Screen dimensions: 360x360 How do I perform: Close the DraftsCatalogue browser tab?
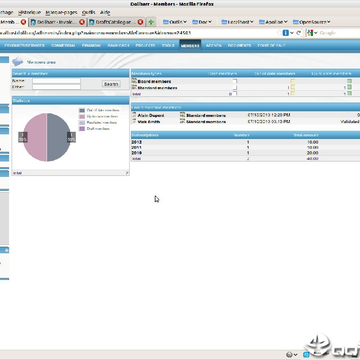(140, 22)
